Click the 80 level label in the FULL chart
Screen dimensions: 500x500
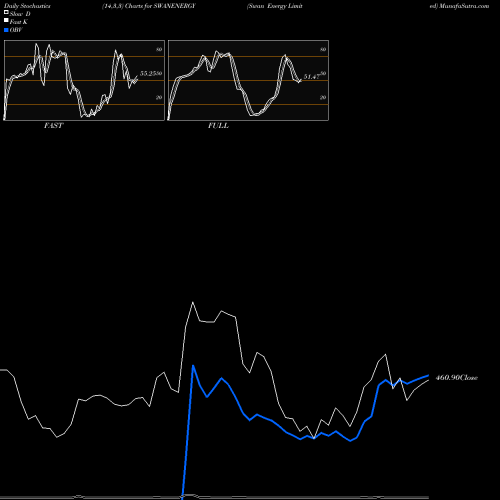point(323,49)
